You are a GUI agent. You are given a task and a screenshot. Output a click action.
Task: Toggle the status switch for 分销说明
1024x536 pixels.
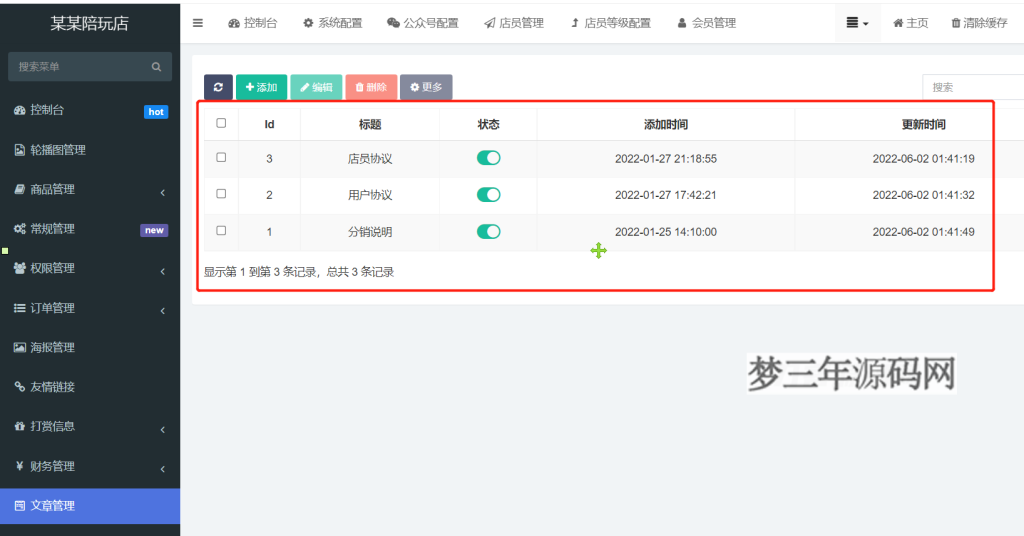click(488, 231)
